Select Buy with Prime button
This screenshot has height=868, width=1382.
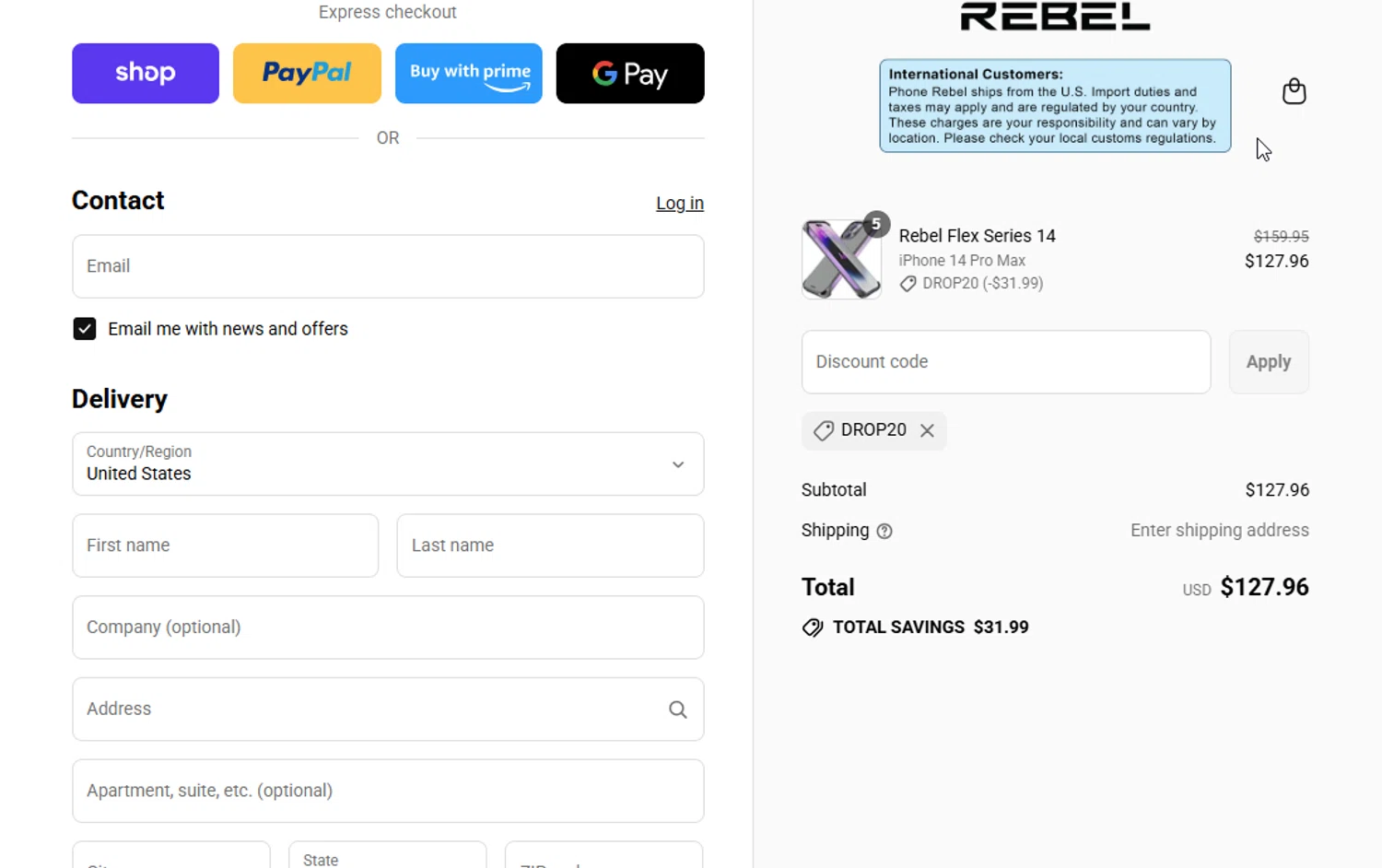469,73
